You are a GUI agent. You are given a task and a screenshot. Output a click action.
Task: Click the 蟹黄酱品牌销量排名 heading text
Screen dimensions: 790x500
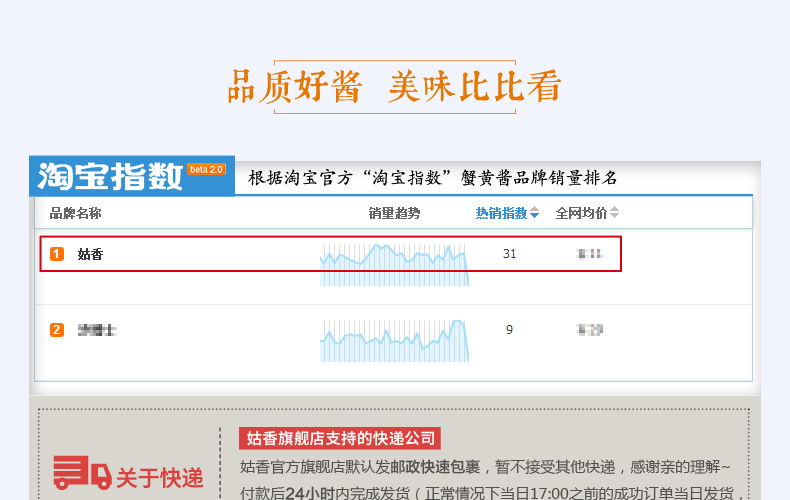[x=539, y=178]
